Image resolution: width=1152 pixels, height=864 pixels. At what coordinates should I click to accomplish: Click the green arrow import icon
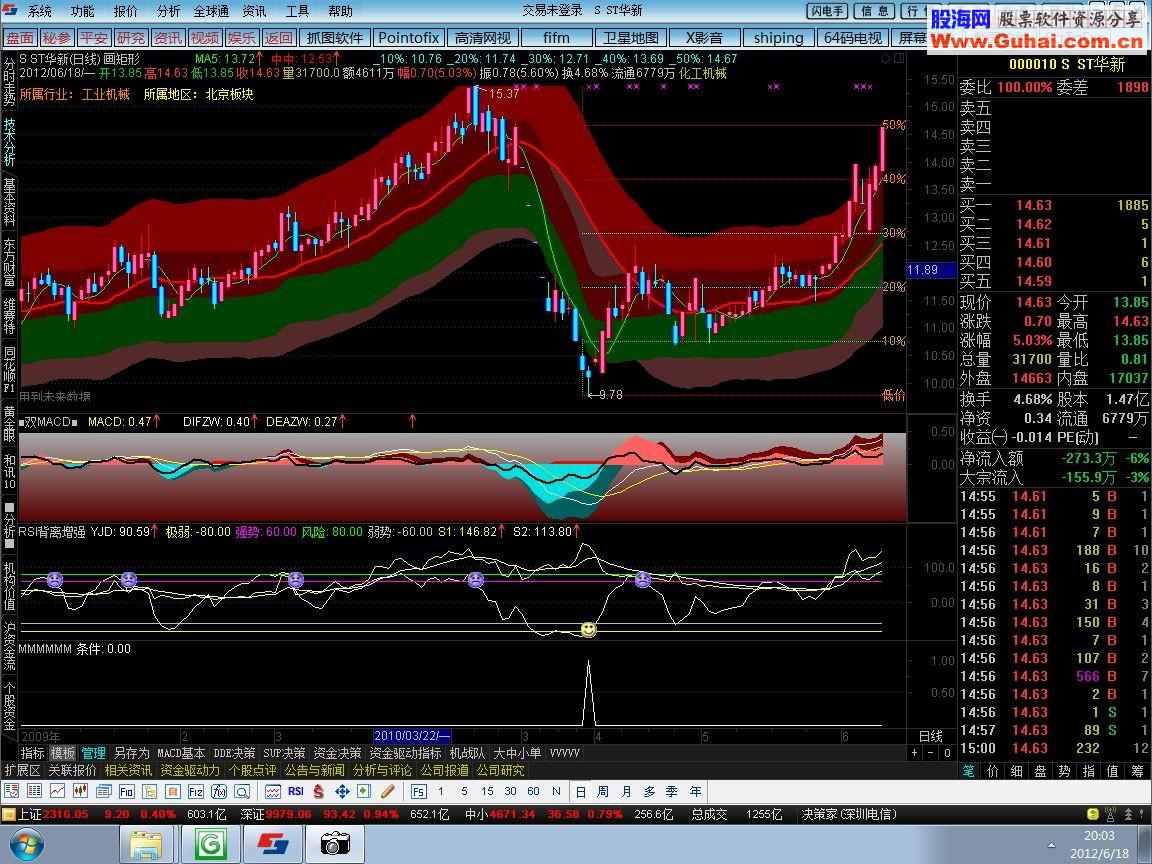(x=364, y=791)
